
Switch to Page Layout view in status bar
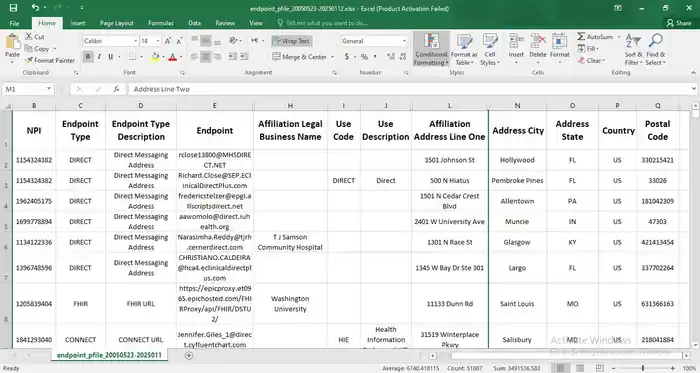tap(580, 368)
